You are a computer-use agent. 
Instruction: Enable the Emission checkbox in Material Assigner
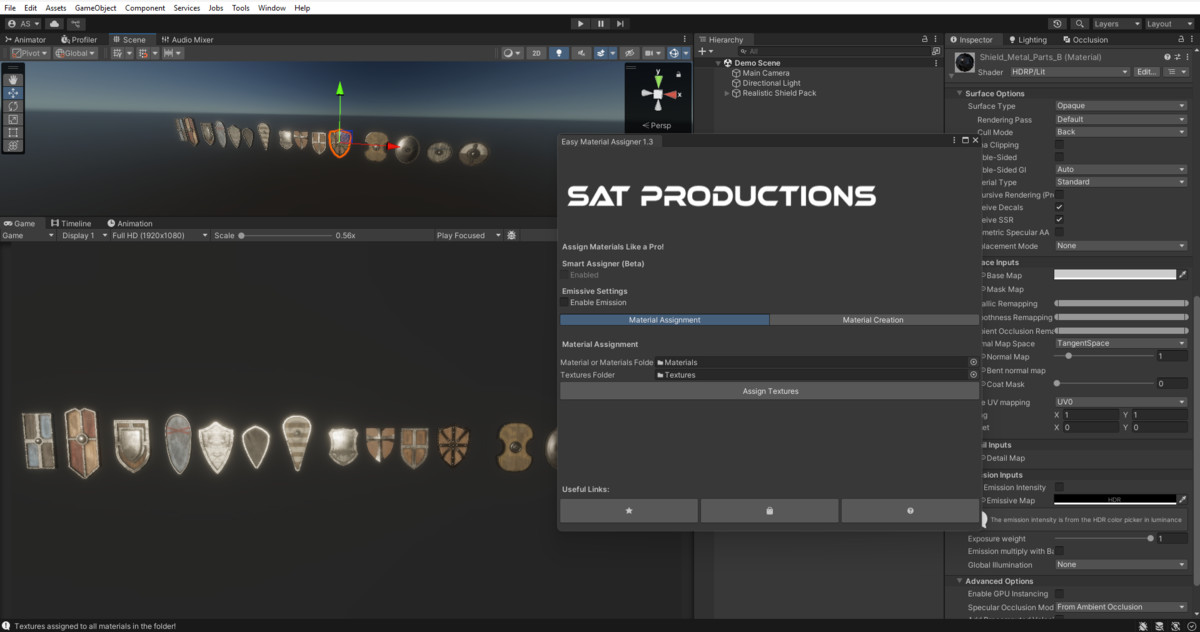[x=564, y=302]
